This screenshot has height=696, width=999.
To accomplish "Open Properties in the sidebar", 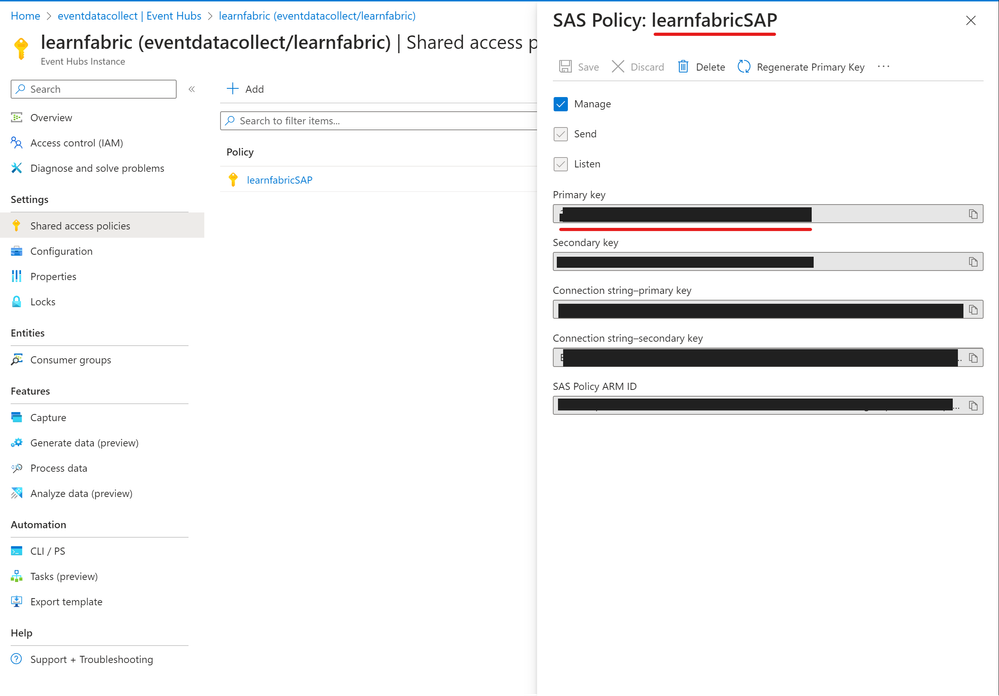I will [x=53, y=276].
